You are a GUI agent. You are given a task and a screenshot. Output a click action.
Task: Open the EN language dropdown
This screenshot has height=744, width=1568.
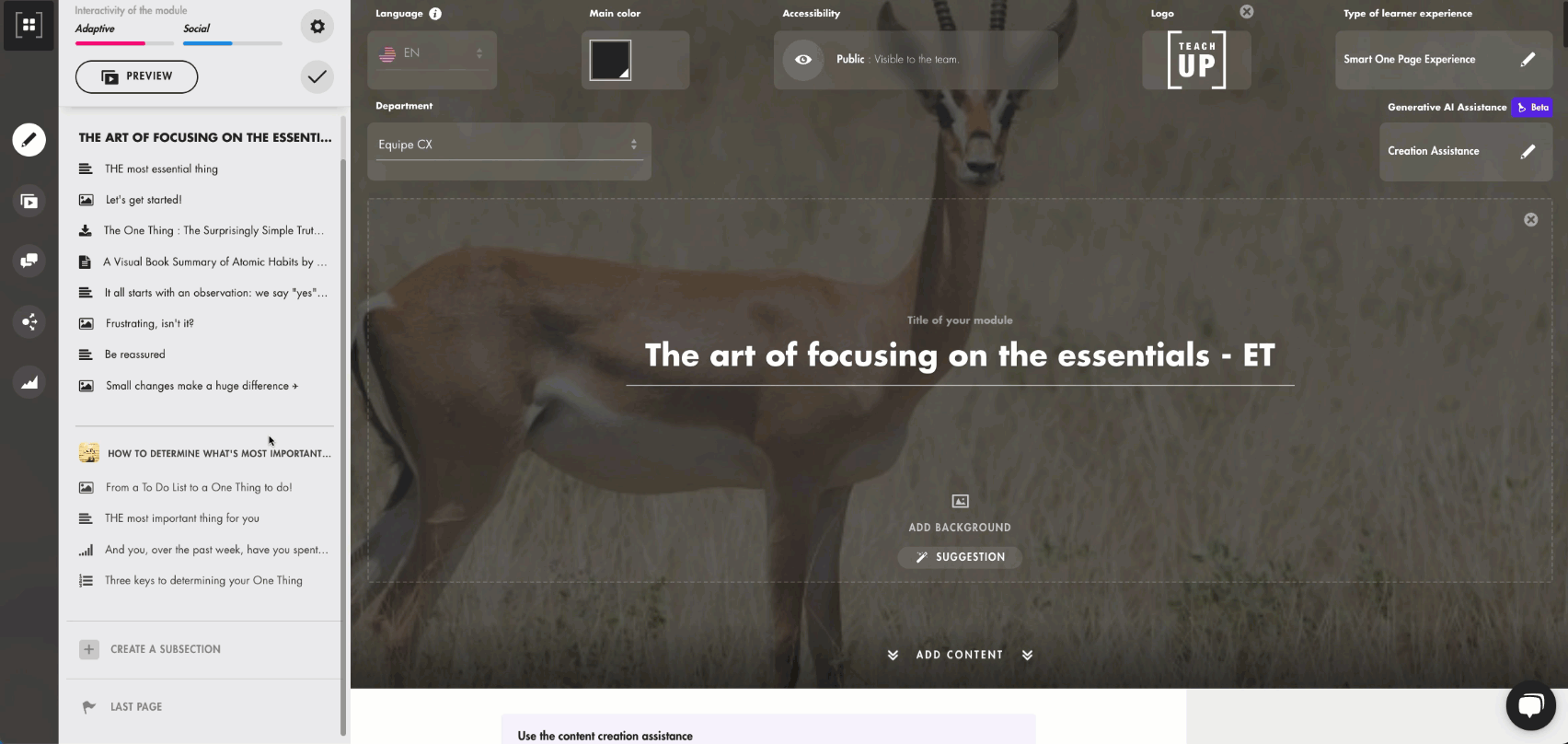coord(432,53)
